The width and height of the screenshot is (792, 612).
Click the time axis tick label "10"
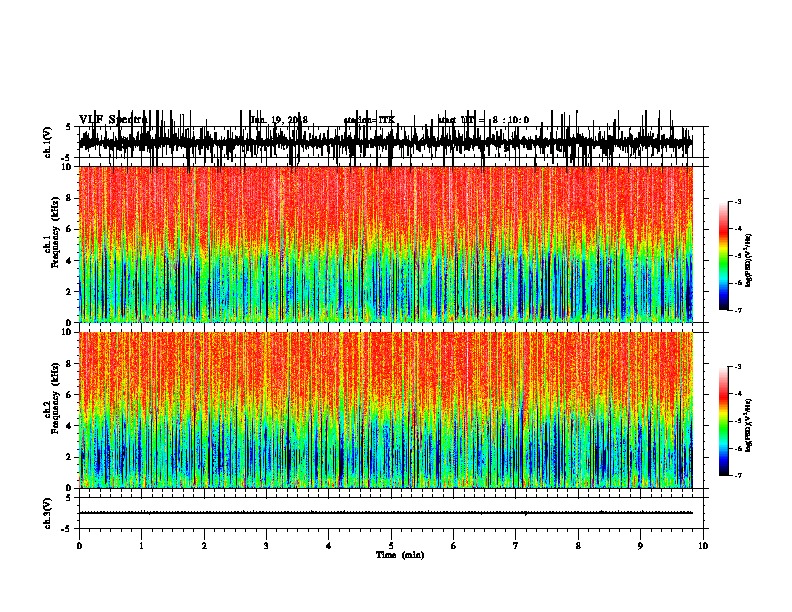click(x=703, y=546)
